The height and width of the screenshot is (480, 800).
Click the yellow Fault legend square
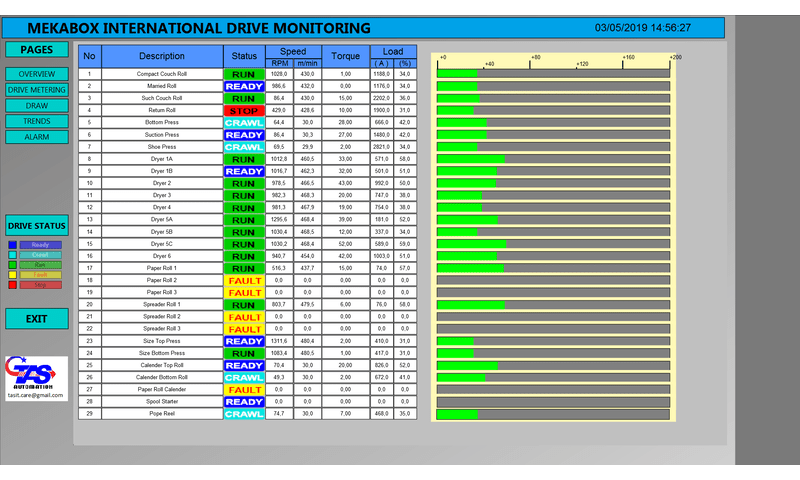coord(12,275)
